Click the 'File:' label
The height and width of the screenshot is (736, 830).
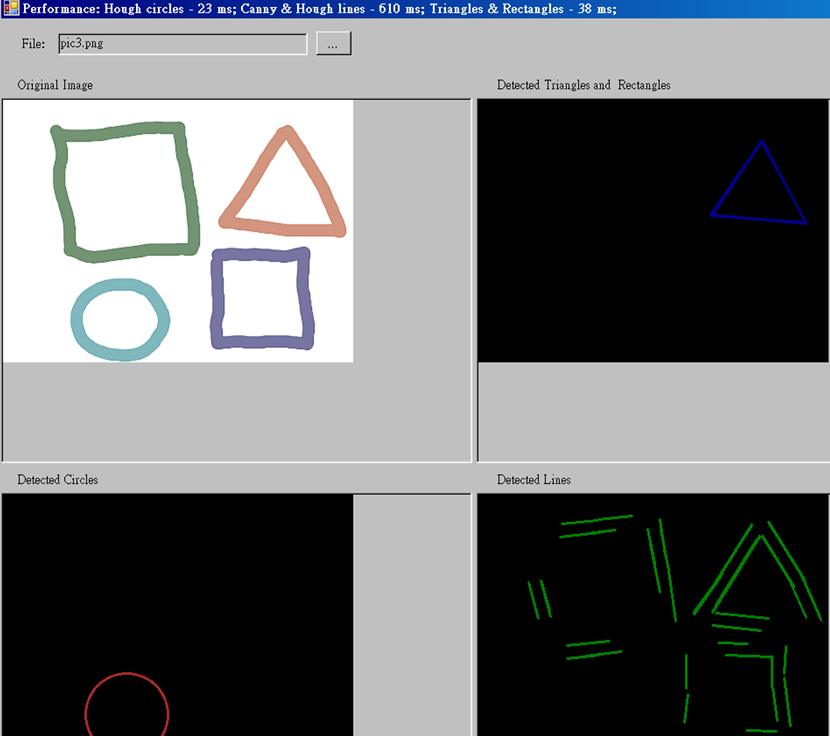33,45
